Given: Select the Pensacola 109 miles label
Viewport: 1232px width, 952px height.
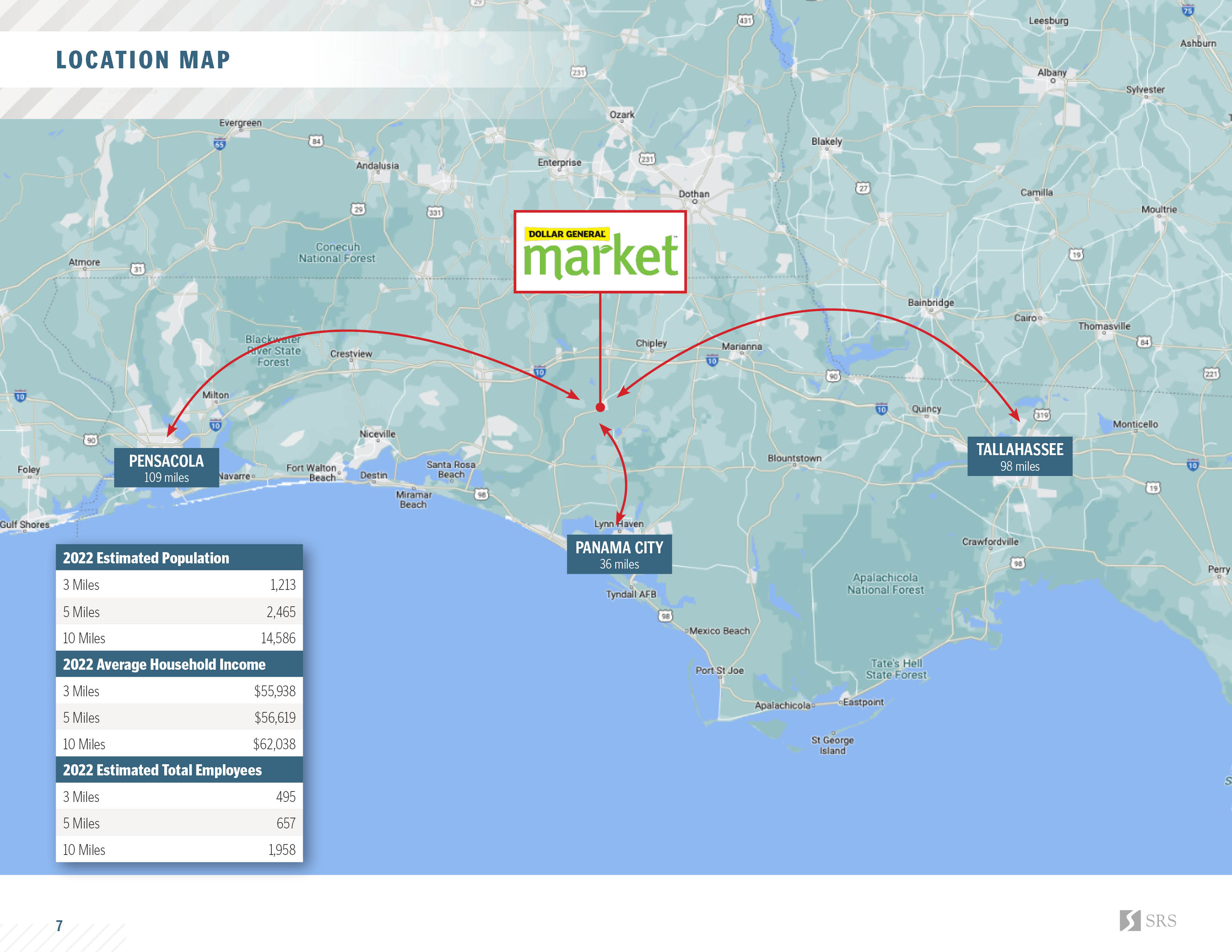Looking at the screenshot, I should coord(167,467).
